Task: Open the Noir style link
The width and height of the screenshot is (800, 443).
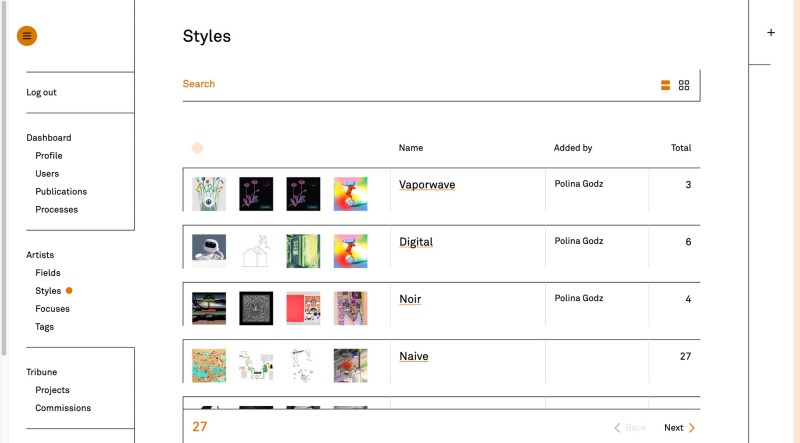Action: [x=410, y=298]
